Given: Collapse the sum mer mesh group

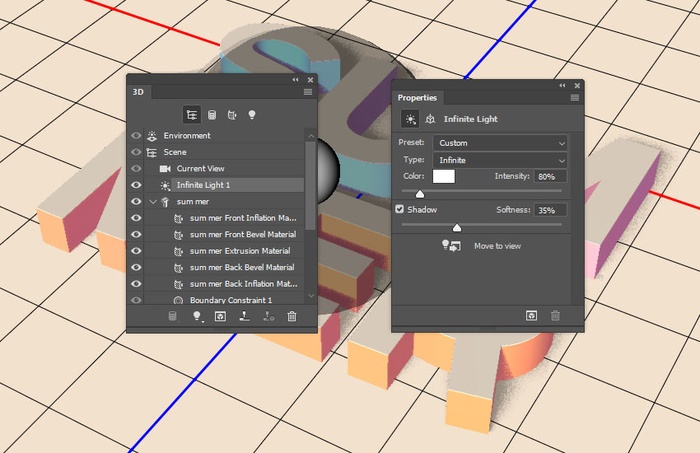Looking at the screenshot, I should tap(153, 202).
